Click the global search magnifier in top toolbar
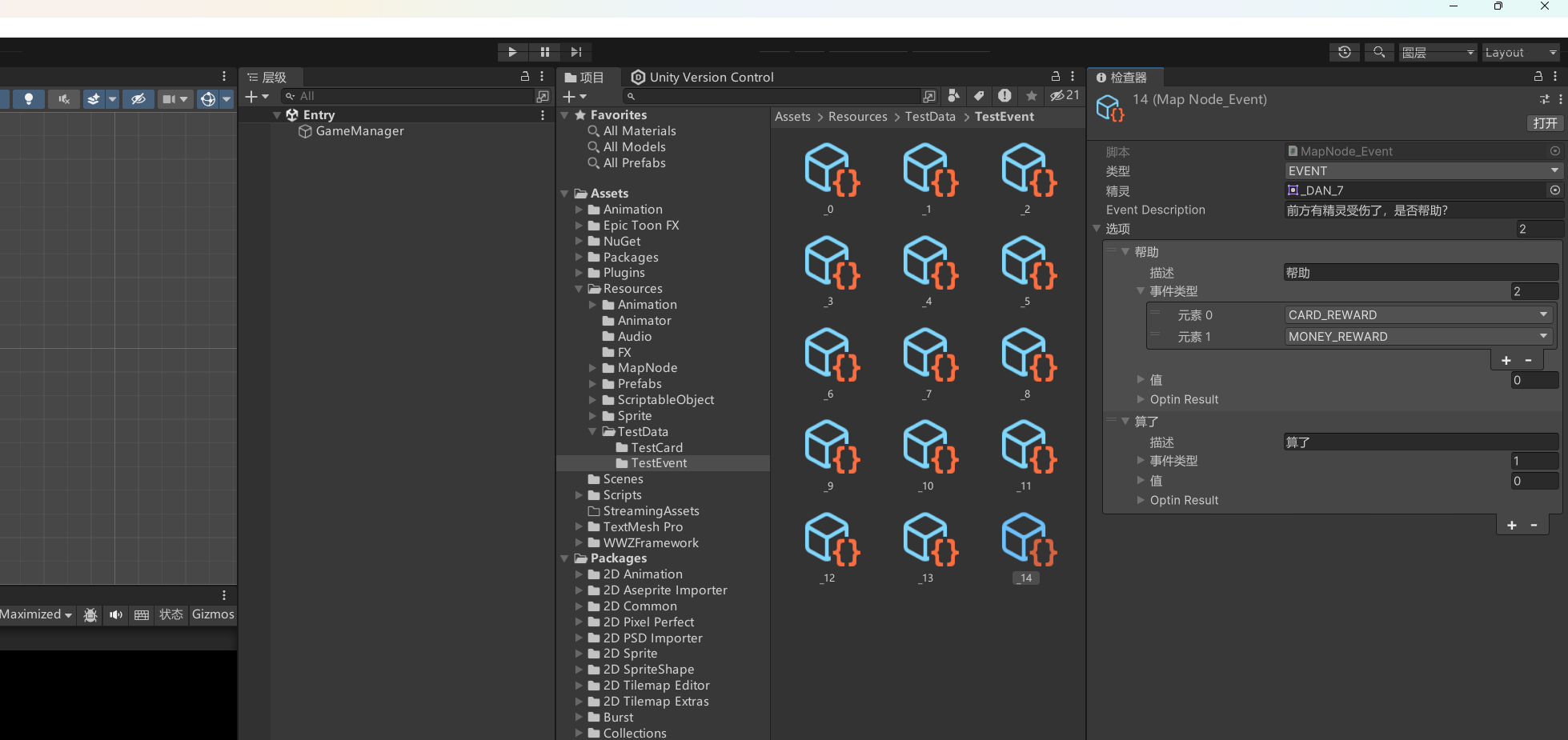This screenshot has height=740, width=1568. coord(1379,52)
